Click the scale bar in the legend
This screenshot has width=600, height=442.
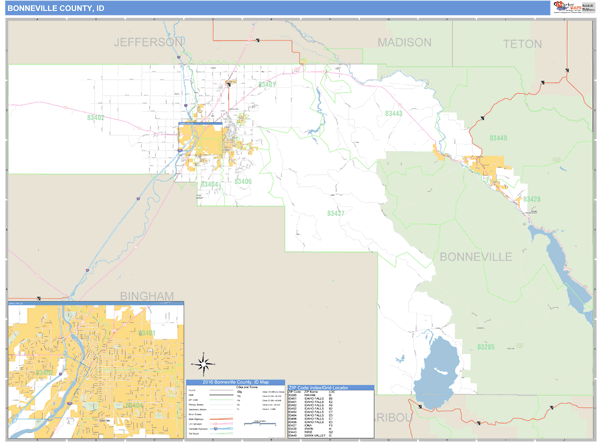pyautogui.click(x=260, y=423)
